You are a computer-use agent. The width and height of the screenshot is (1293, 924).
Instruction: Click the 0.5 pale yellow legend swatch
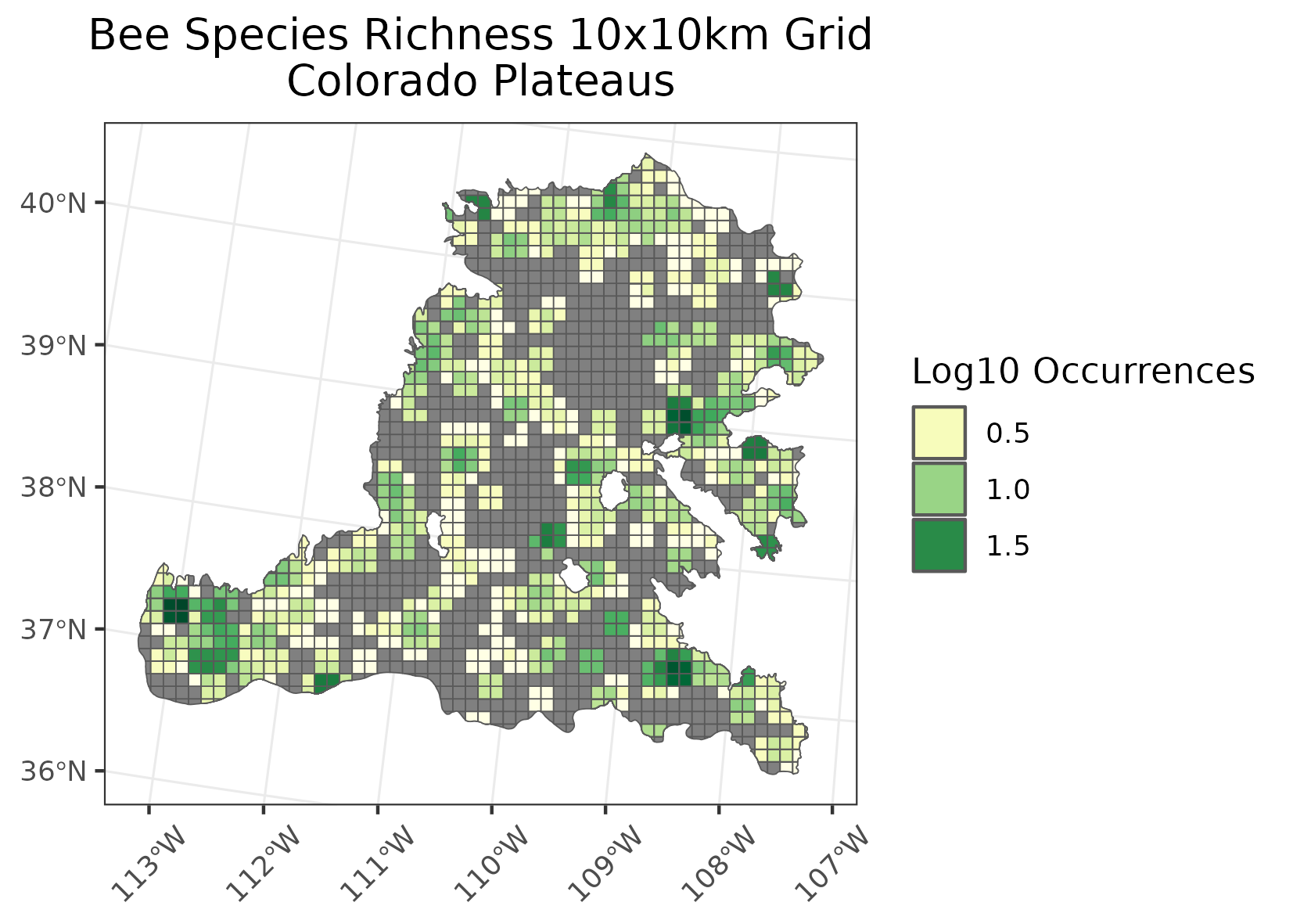(939, 433)
